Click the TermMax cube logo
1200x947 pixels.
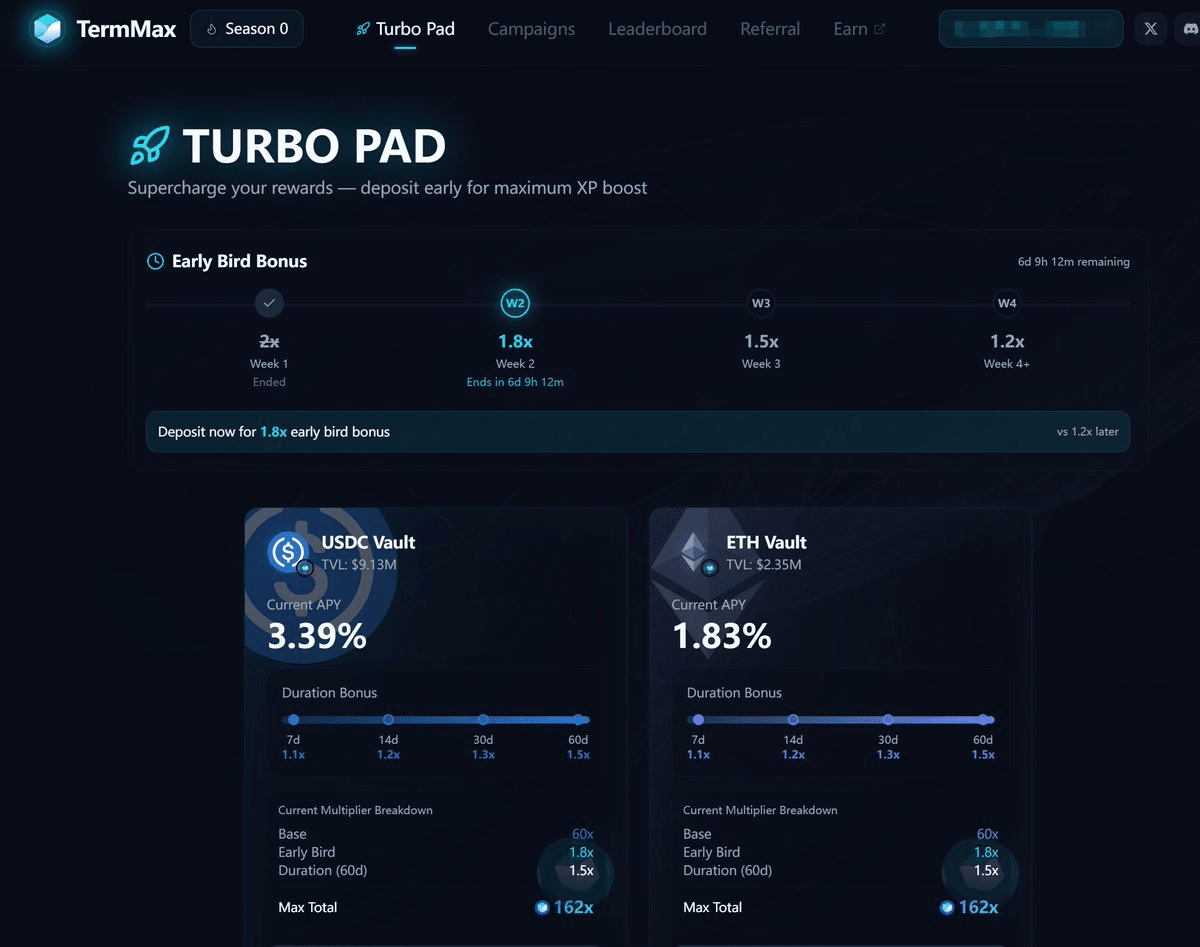47,29
